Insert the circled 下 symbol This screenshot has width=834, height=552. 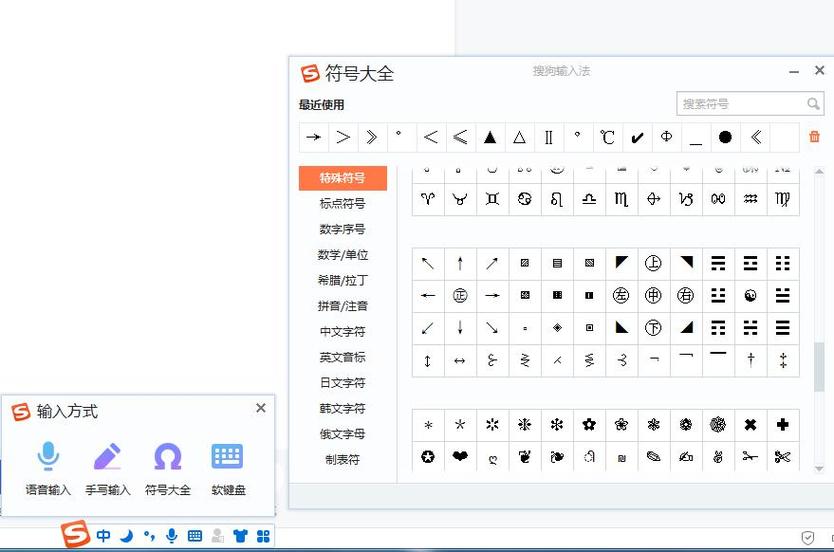[x=653, y=328]
